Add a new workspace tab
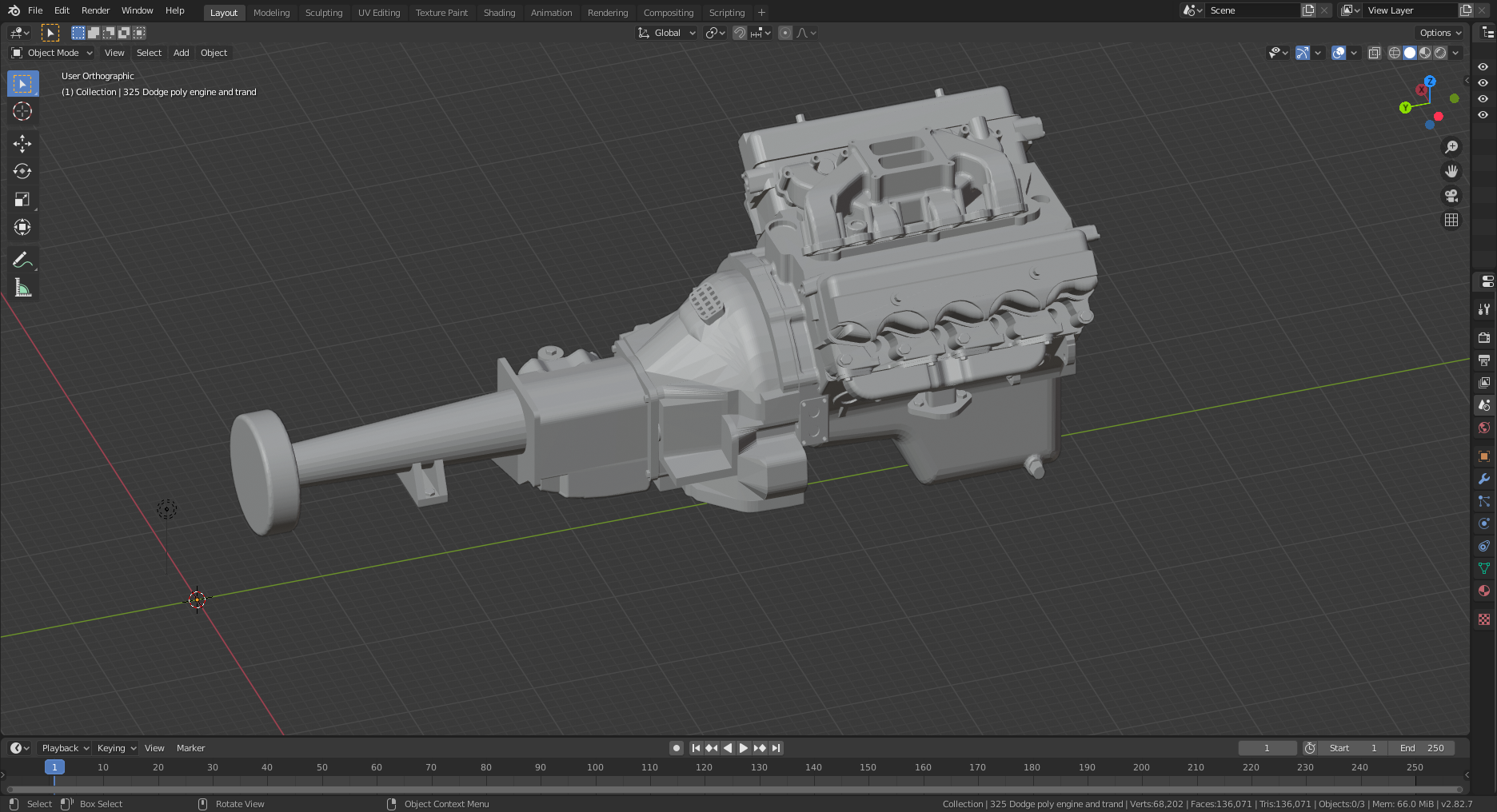This screenshot has width=1497, height=812. click(x=761, y=13)
